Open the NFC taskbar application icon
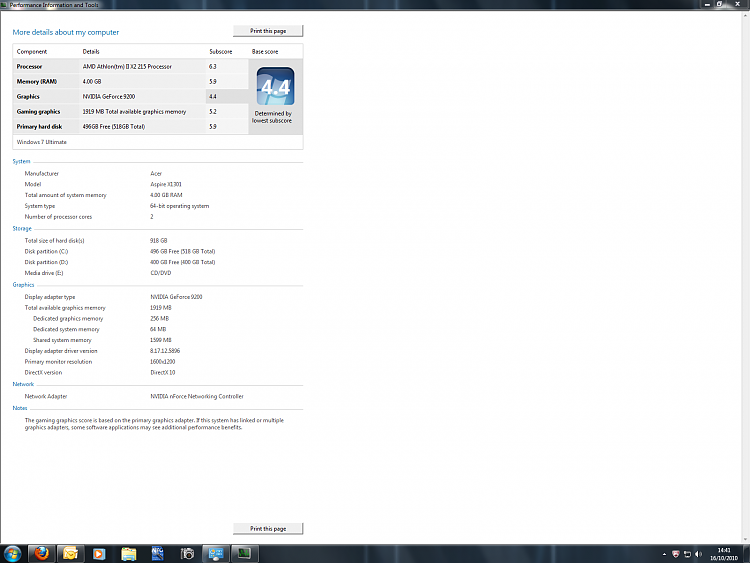This screenshot has height=563, width=750. click(x=157, y=554)
